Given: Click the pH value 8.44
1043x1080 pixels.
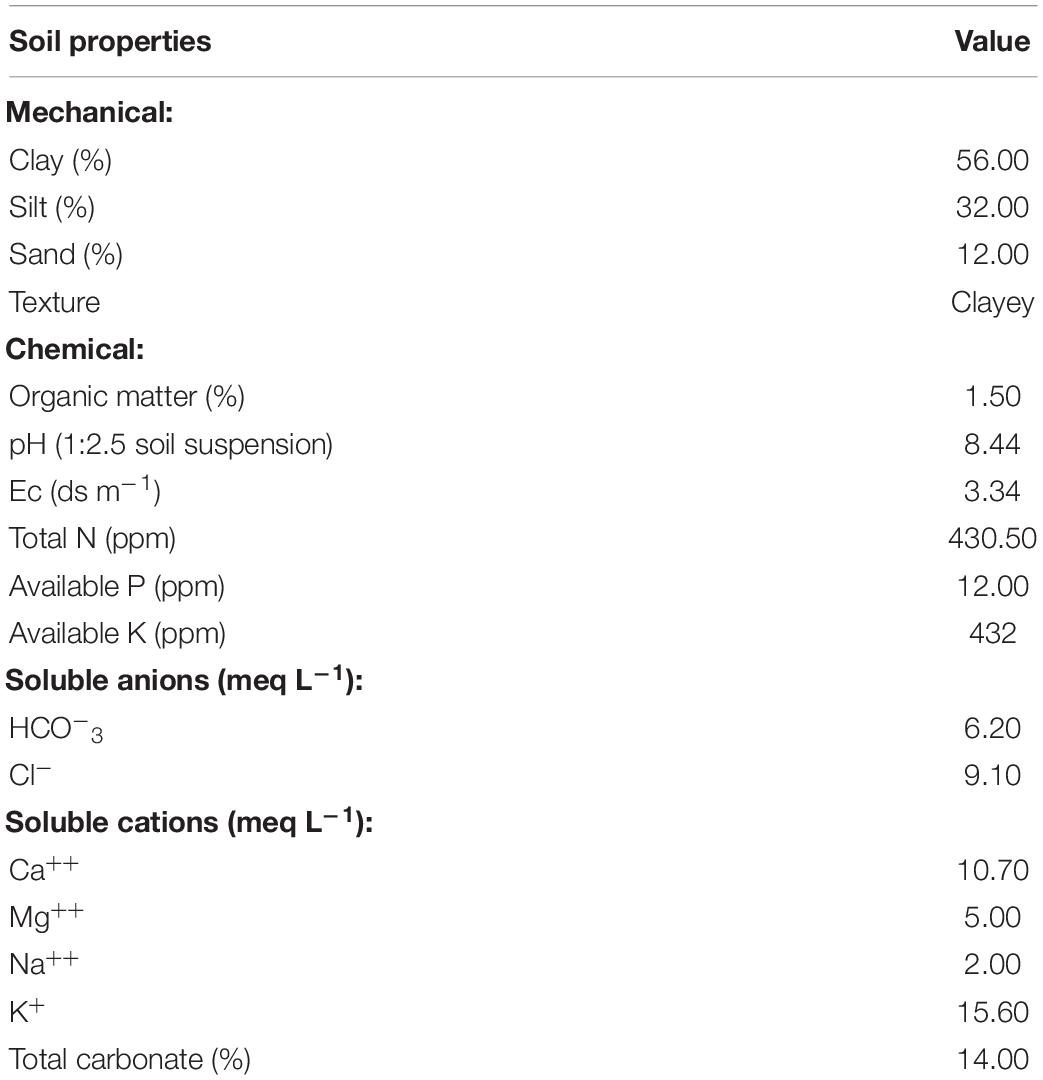Looking at the screenshot, I should pyautogui.click(x=992, y=444).
